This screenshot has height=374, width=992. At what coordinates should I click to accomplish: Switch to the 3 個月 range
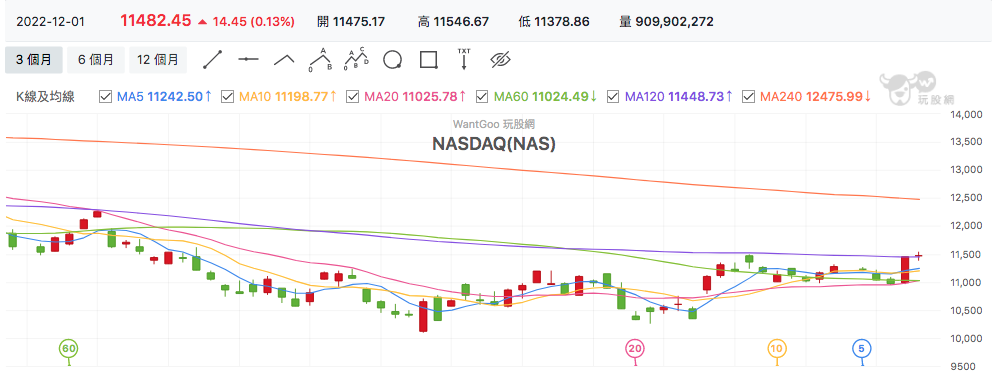click(34, 59)
